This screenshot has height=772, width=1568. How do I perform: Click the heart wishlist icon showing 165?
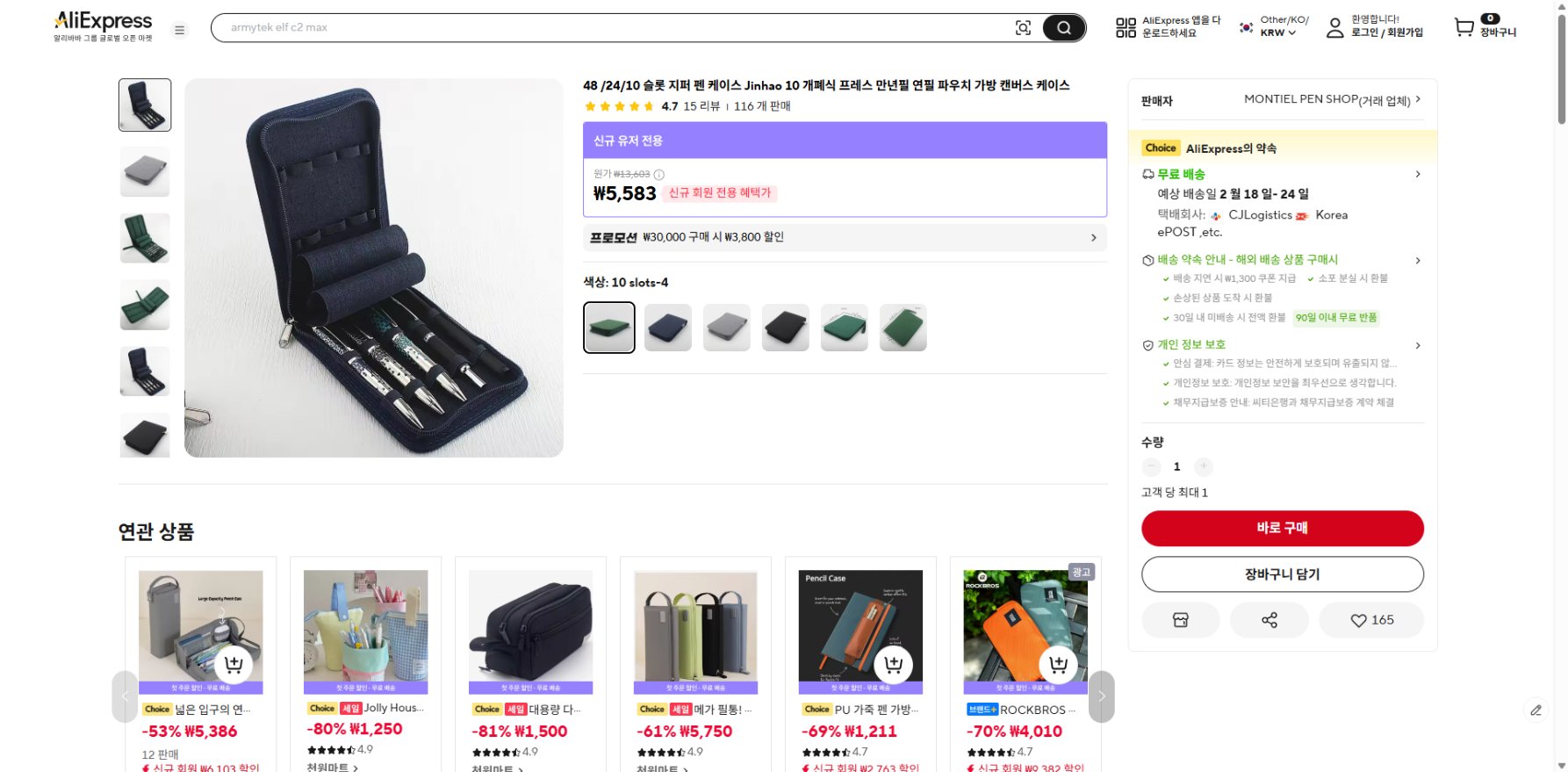point(1371,620)
